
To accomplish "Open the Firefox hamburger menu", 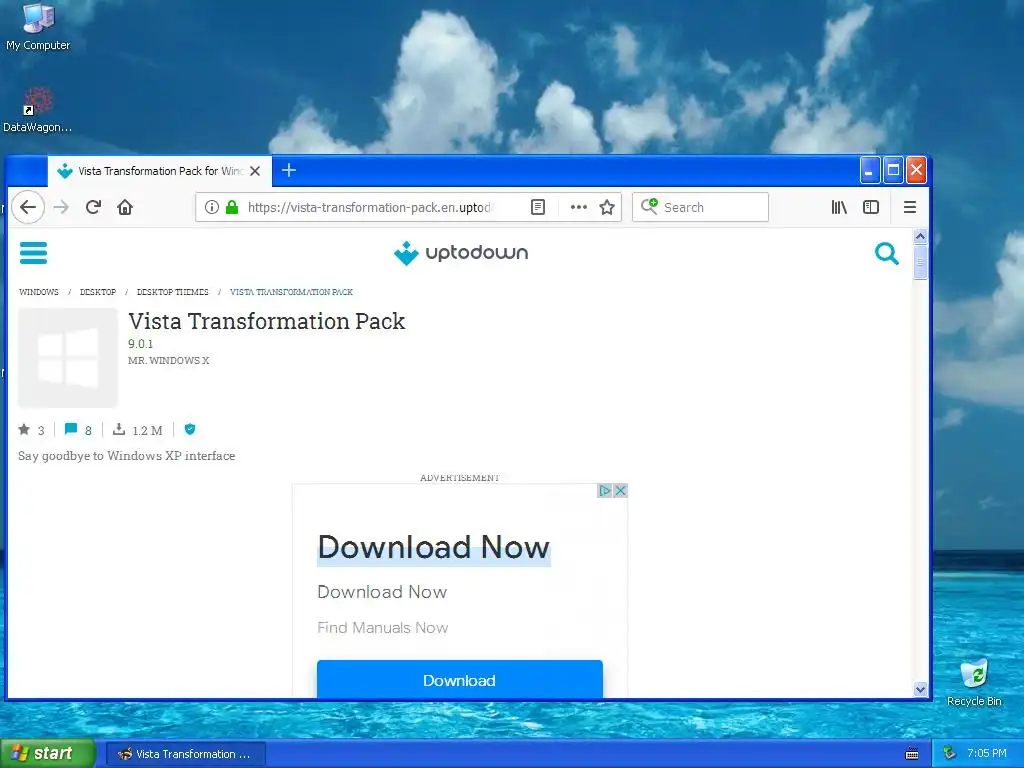I will coord(910,208).
